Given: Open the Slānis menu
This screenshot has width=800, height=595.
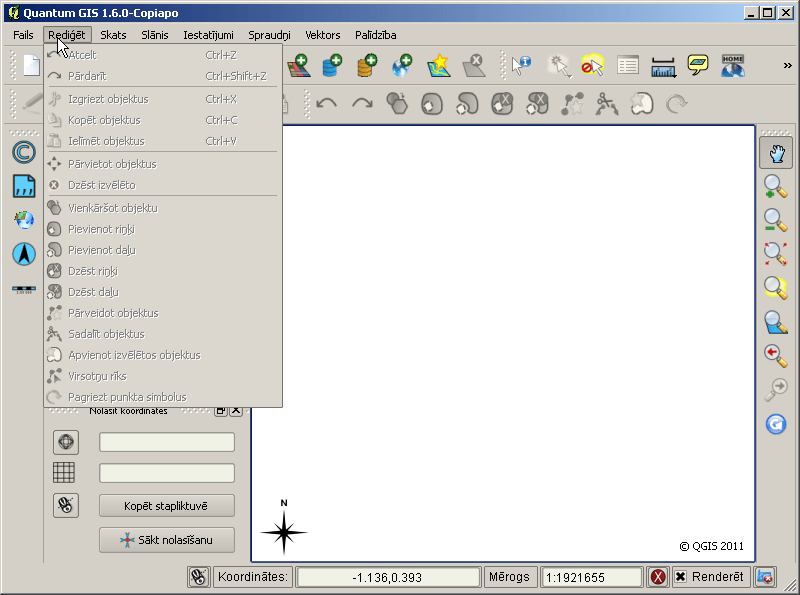Looking at the screenshot, I should pos(155,35).
